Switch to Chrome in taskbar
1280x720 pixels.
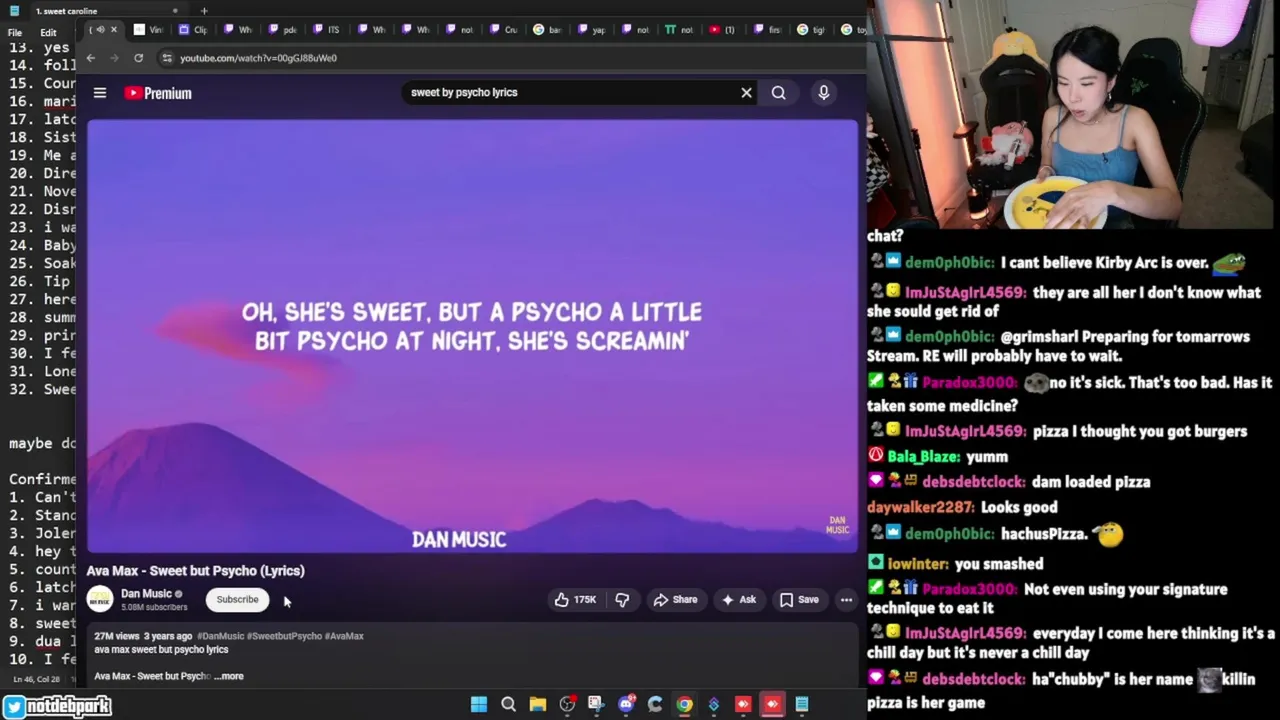coord(684,704)
